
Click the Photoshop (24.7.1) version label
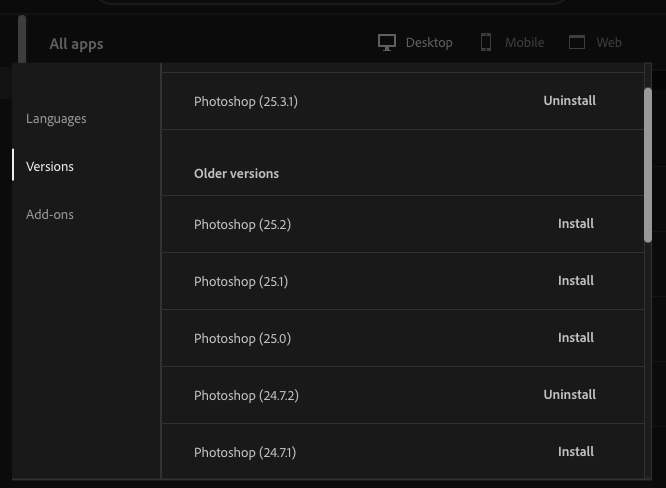245,453
